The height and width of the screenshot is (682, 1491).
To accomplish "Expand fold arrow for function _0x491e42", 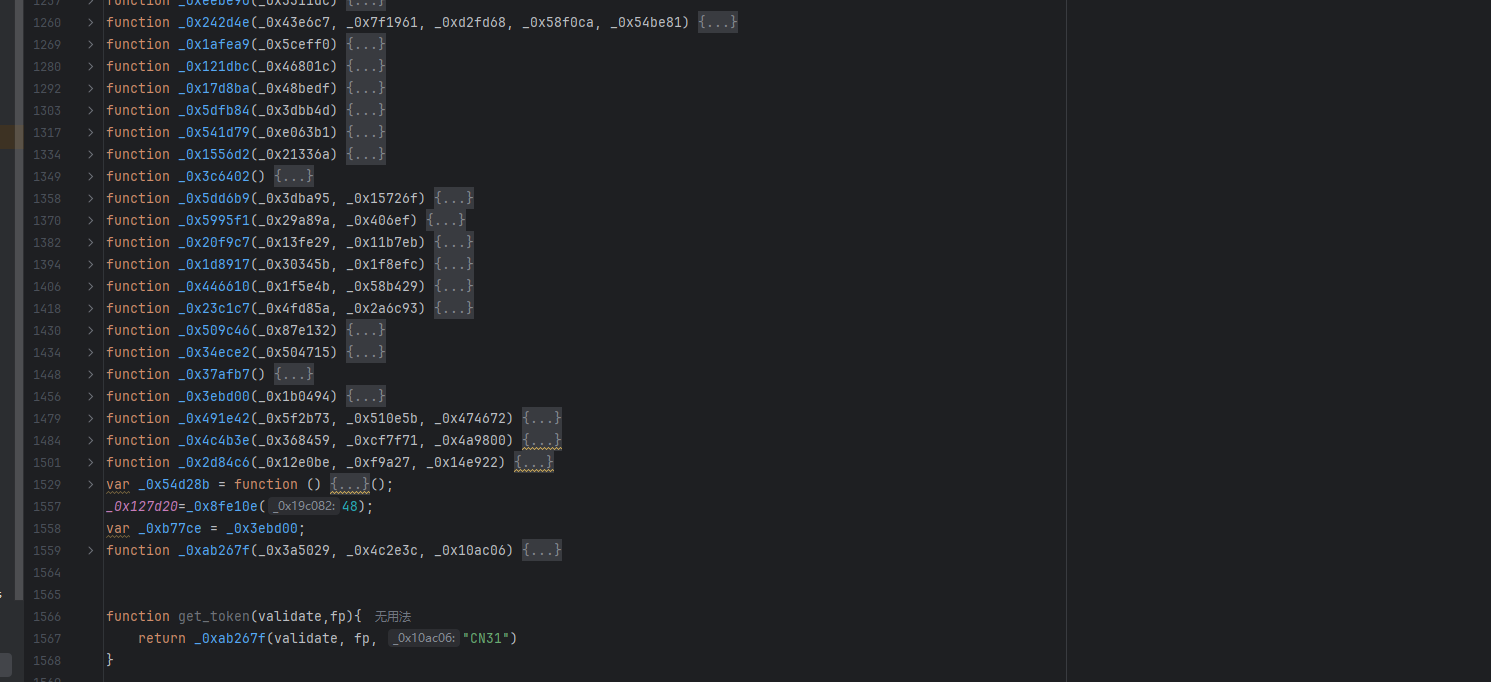I will [90, 418].
